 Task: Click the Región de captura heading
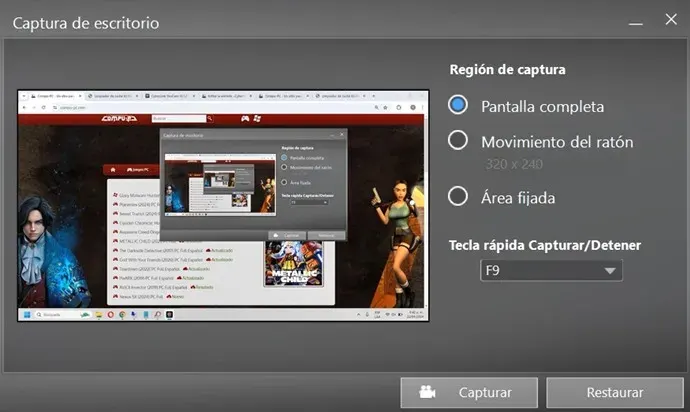(x=507, y=70)
